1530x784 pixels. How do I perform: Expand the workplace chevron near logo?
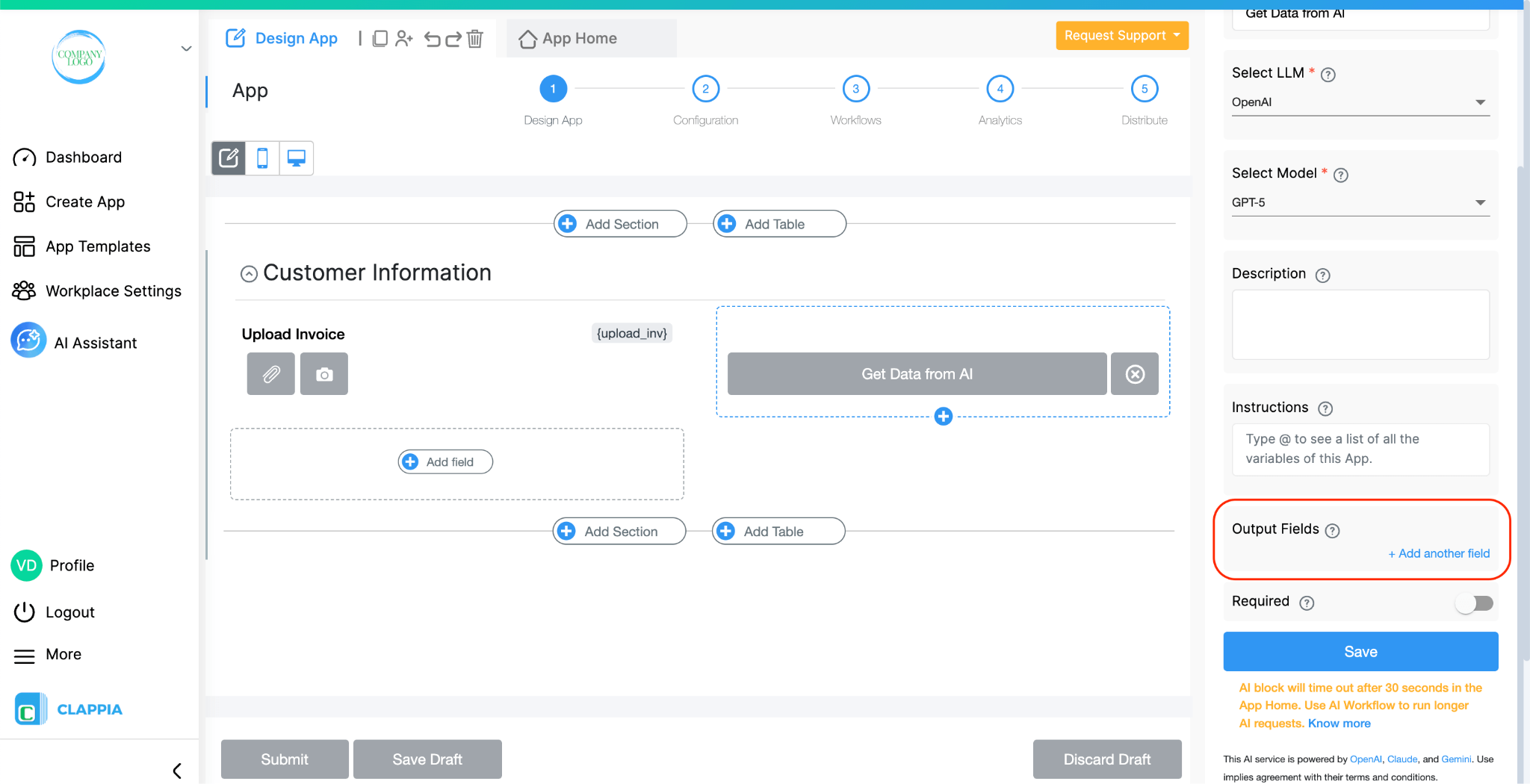tap(186, 49)
